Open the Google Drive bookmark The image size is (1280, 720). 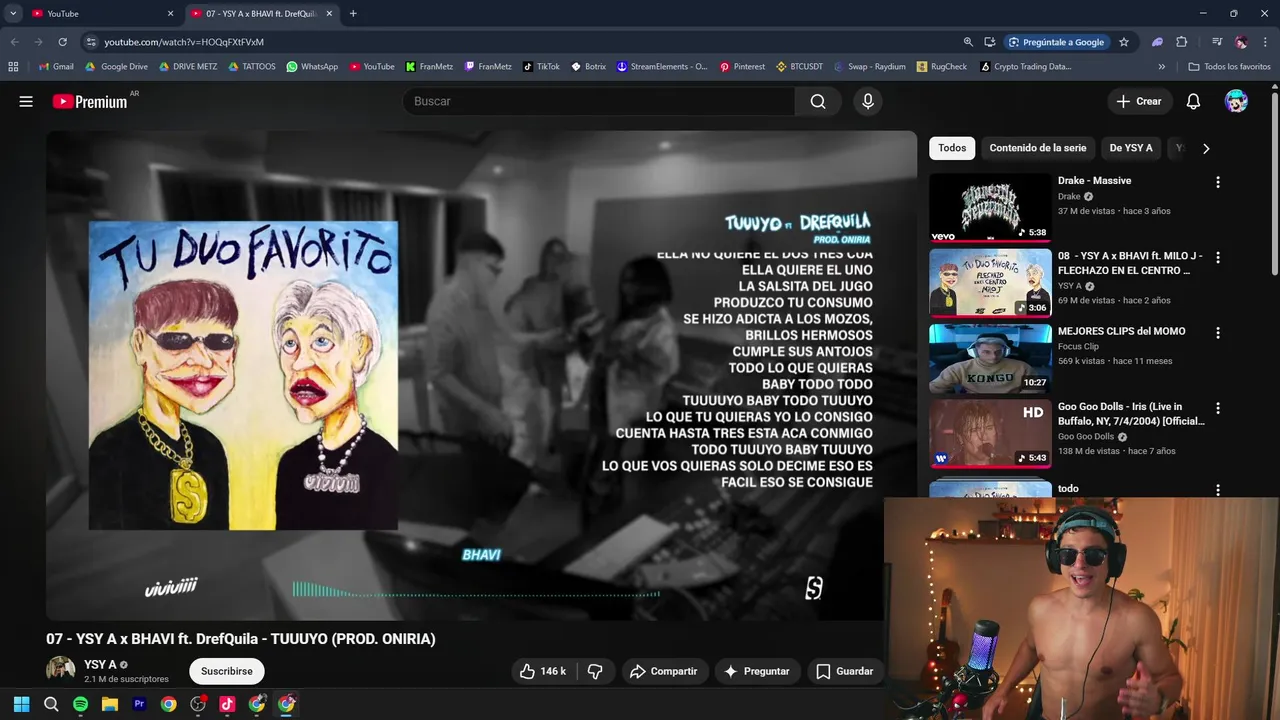(x=116, y=67)
